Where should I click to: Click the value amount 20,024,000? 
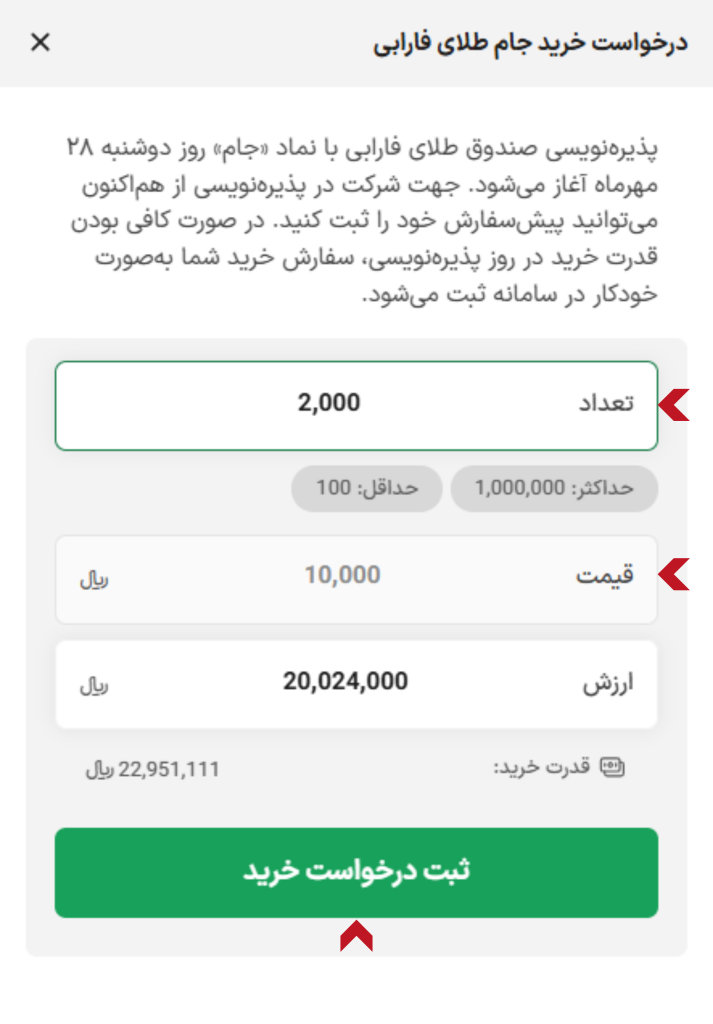[x=345, y=682]
